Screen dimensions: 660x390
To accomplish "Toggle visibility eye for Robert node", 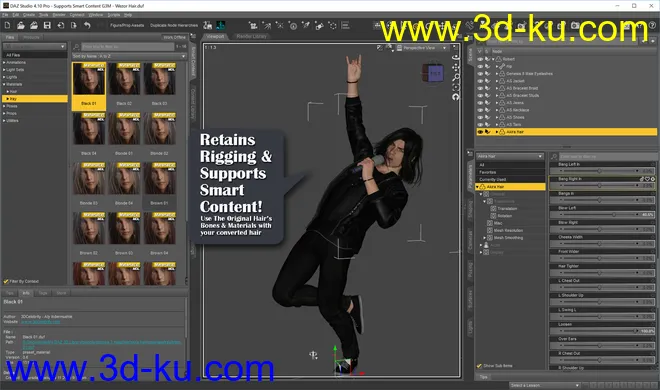I will [x=480, y=59].
